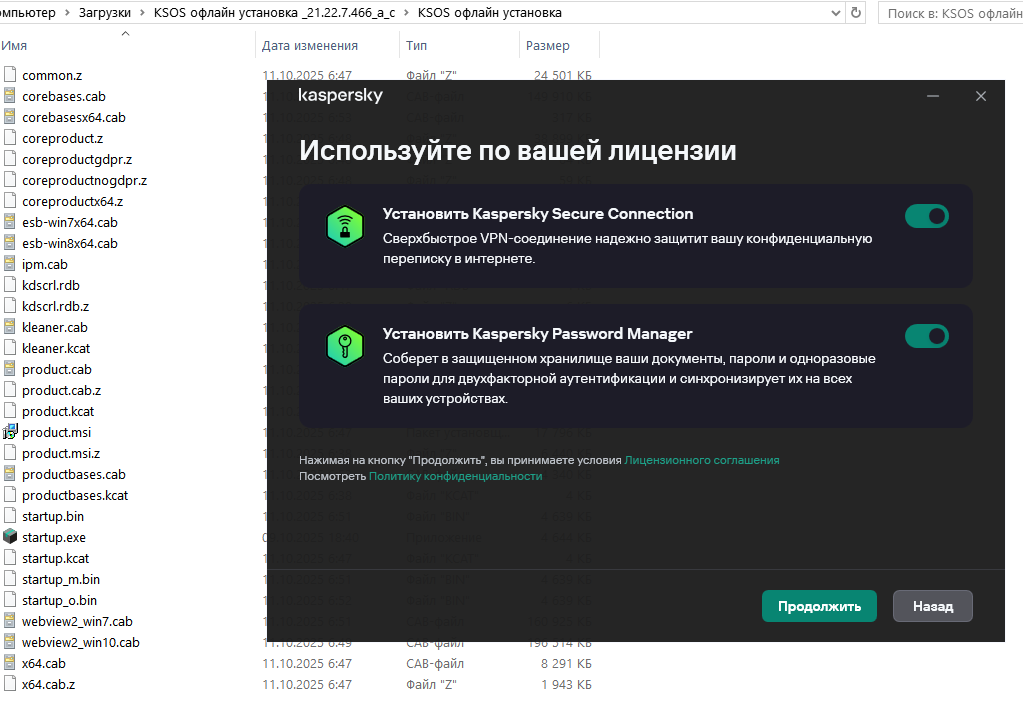Select the product.kcat file icon

[x=10, y=411]
